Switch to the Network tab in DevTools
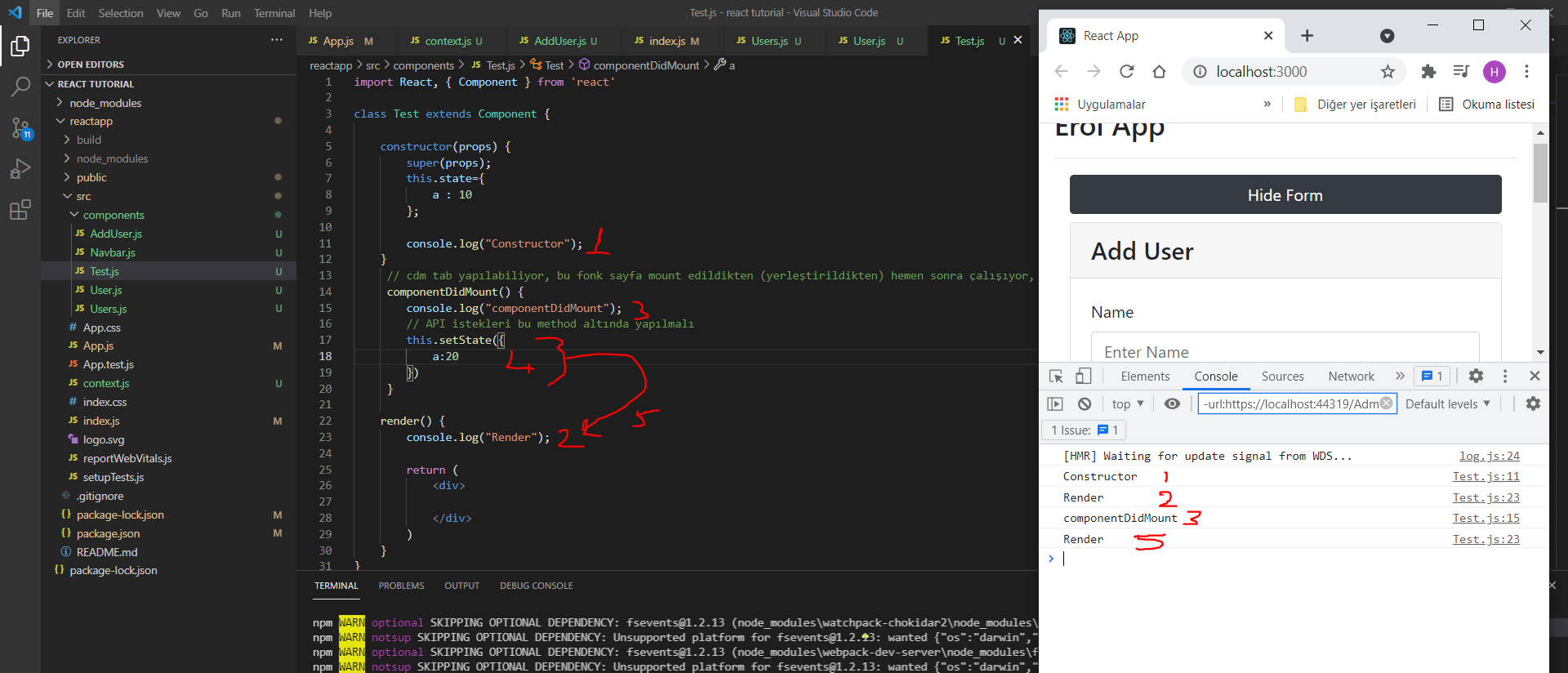The image size is (1568, 673). click(1351, 377)
